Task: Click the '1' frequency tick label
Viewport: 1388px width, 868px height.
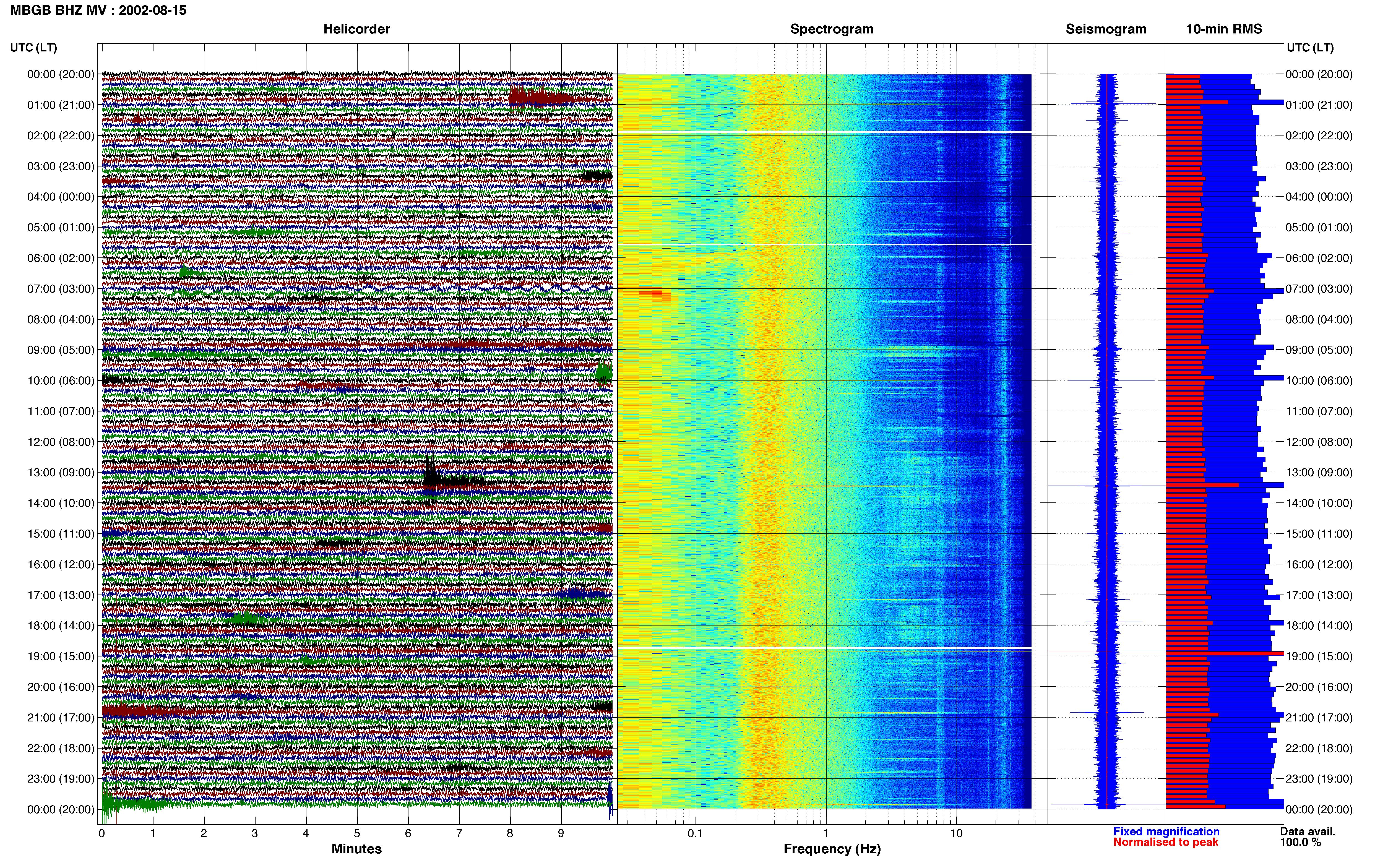Action: tap(826, 833)
